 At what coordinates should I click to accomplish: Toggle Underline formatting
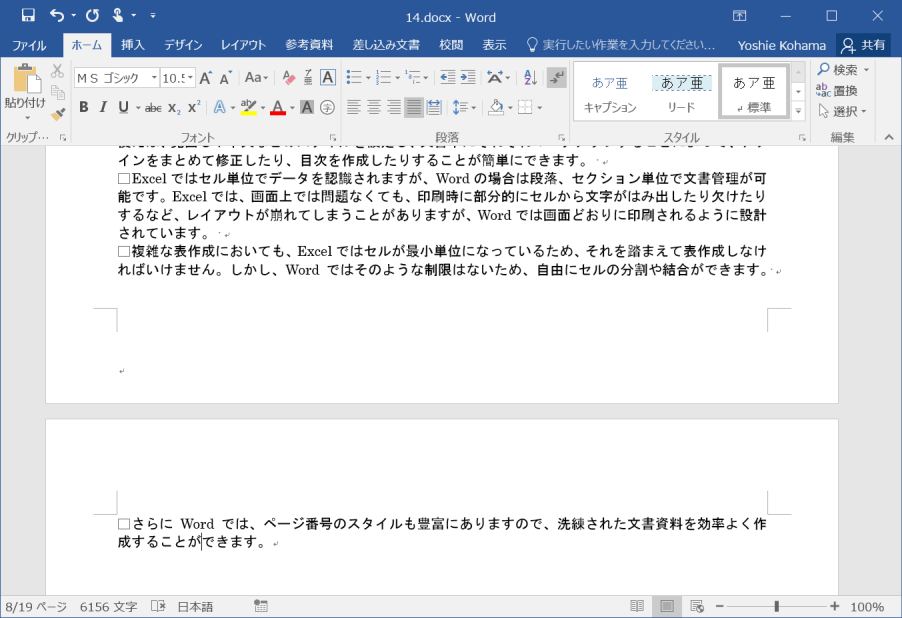tap(123, 107)
